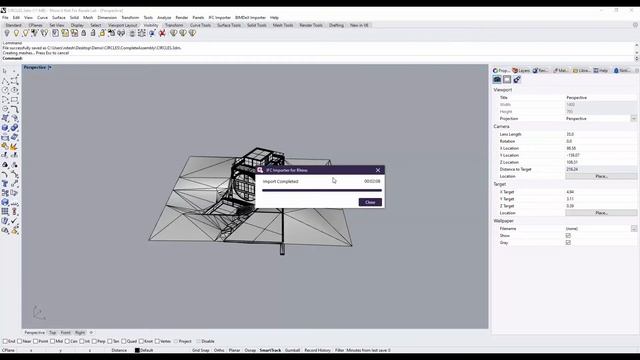Enable the Near osnap checkbox
This screenshot has width=640, height=360.
pos(20,341)
